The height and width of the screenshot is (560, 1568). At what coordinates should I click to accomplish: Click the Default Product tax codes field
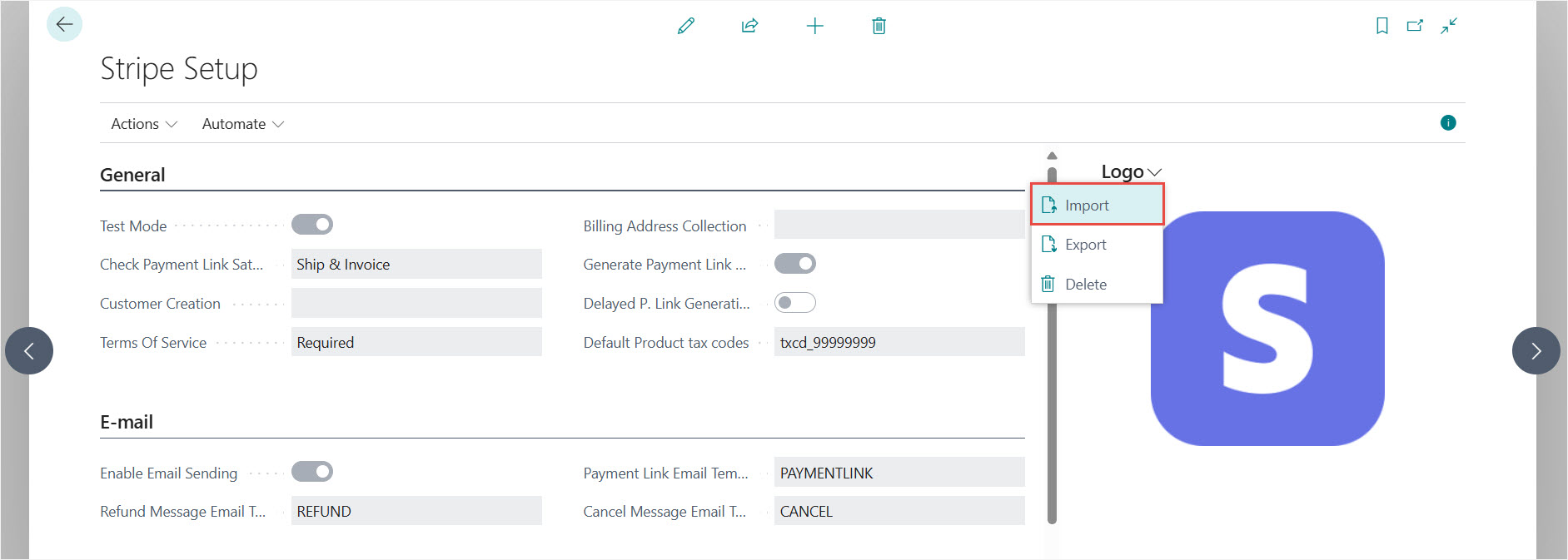tap(898, 342)
